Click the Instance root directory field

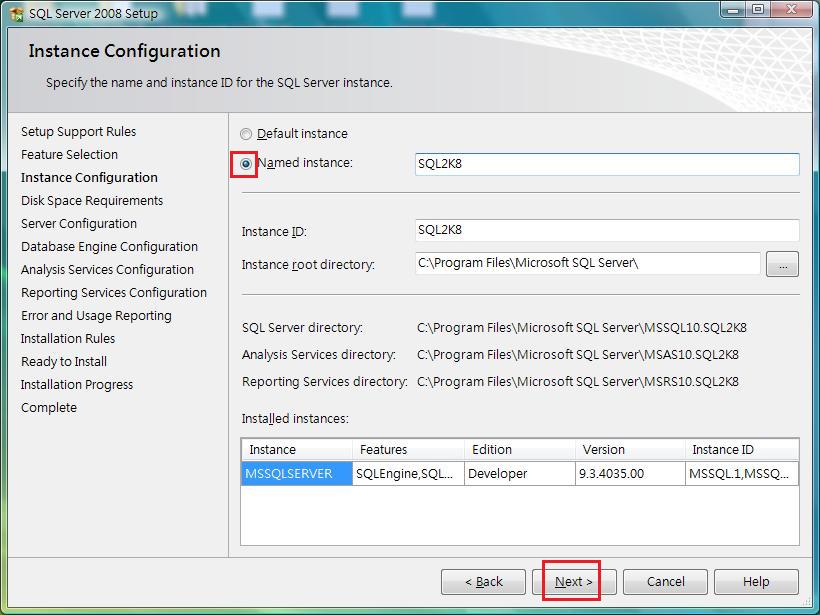pyautogui.click(x=588, y=263)
